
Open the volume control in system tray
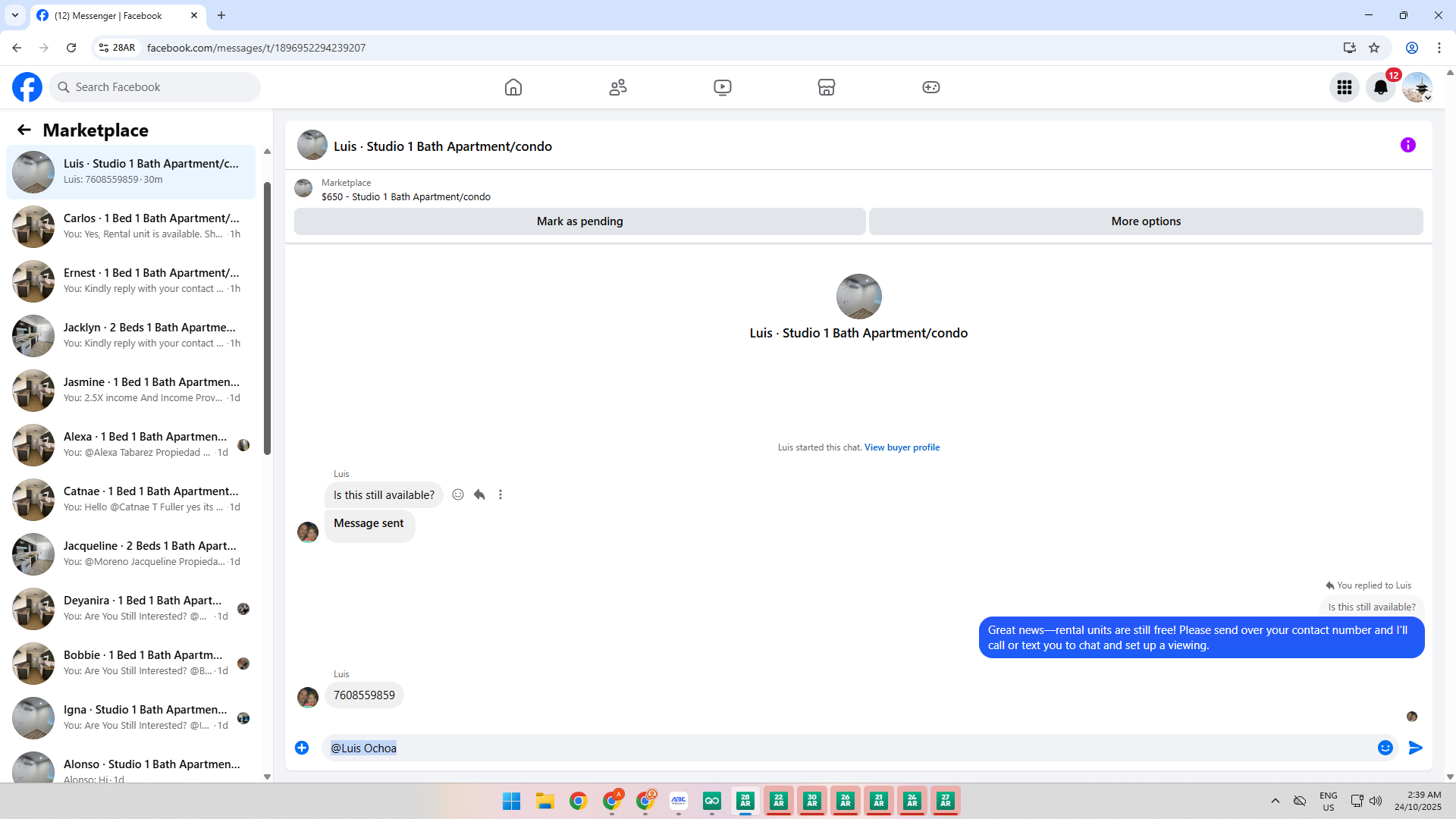[1376, 801]
